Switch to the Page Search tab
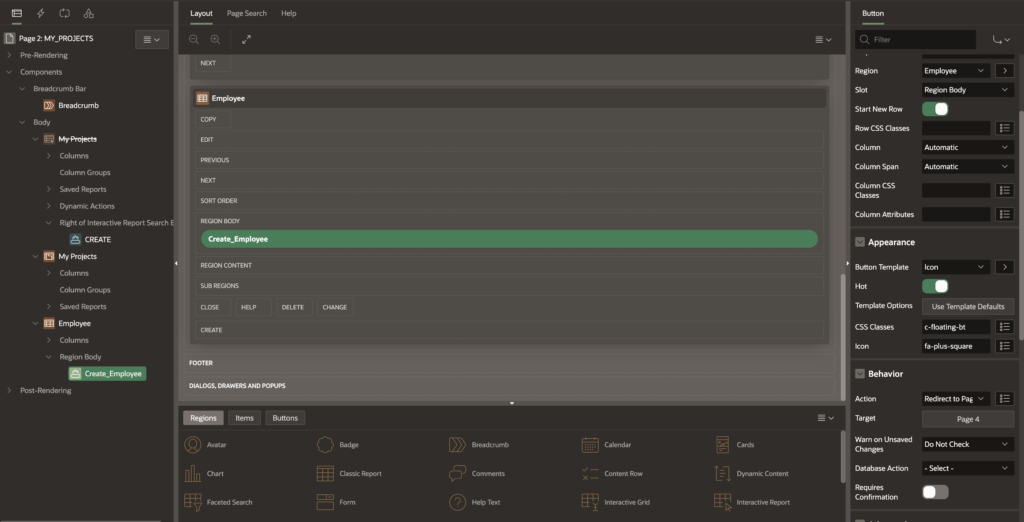The height and width of the screenshot is (522, 1024). tap(246, 14)
